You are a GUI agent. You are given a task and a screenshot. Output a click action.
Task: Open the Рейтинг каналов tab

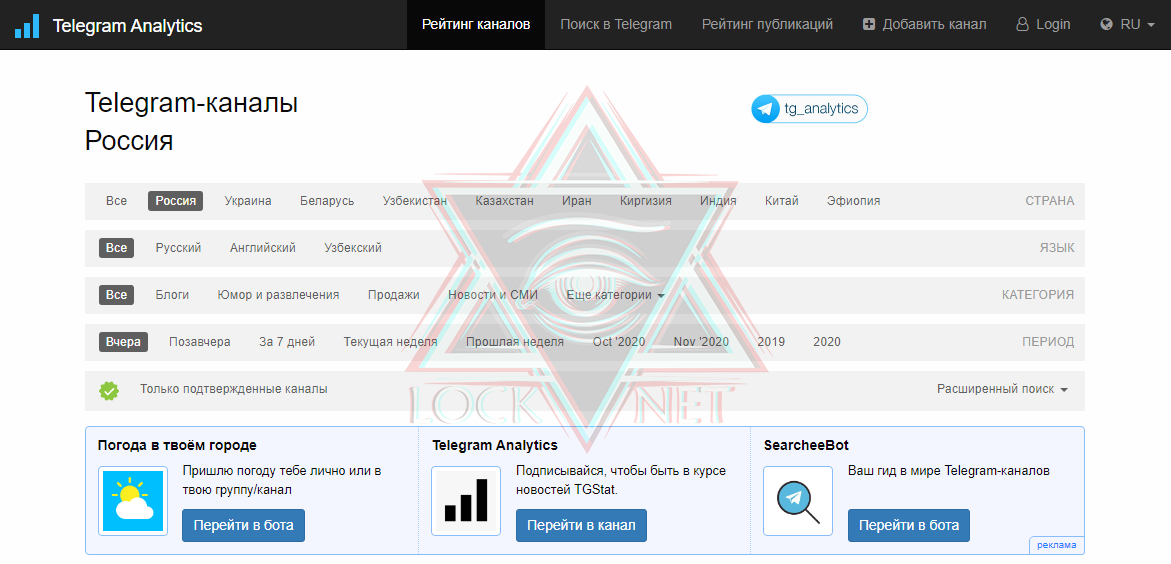476,25
